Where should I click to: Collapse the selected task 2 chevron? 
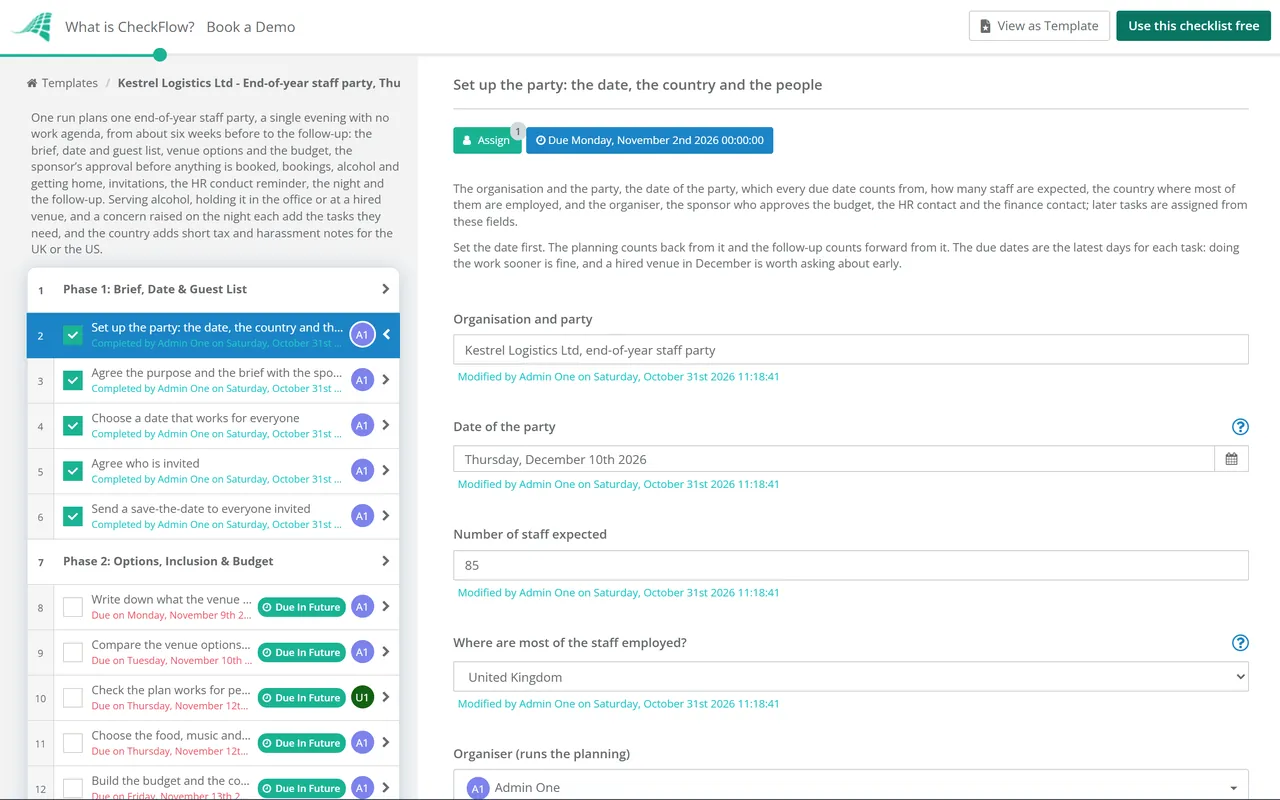[x=387, y=334]
